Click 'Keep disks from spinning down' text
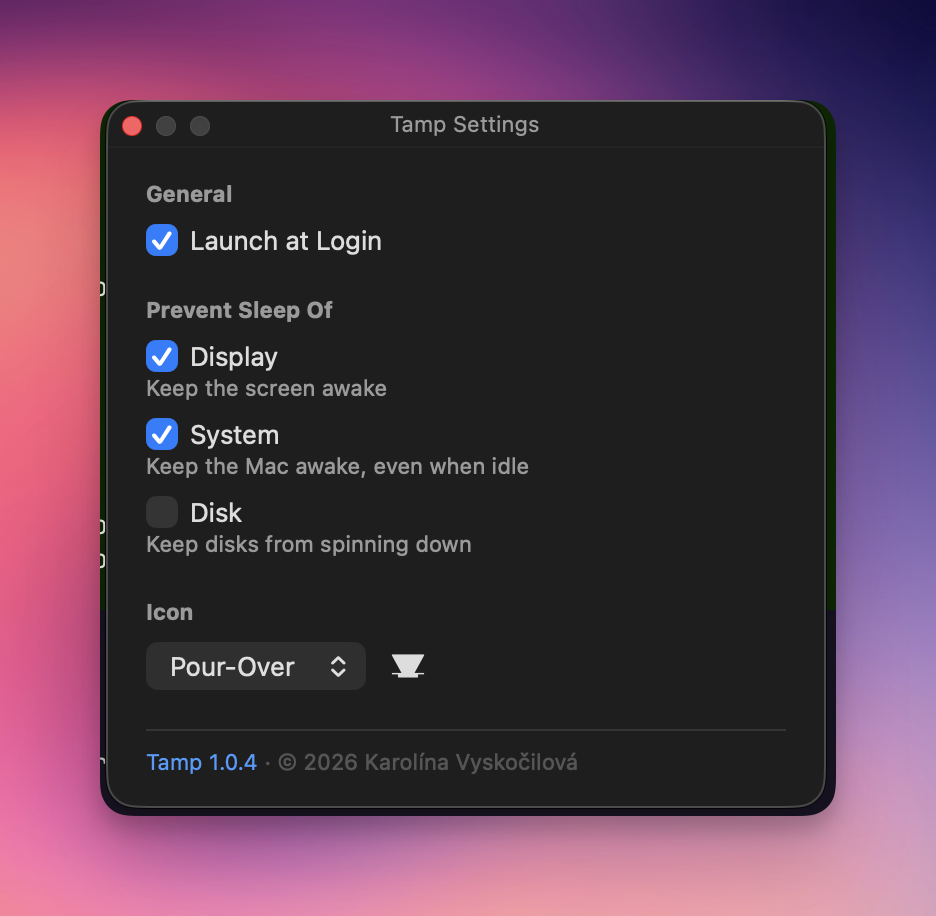Screen dimensions: 936x916 coord(309,545)
